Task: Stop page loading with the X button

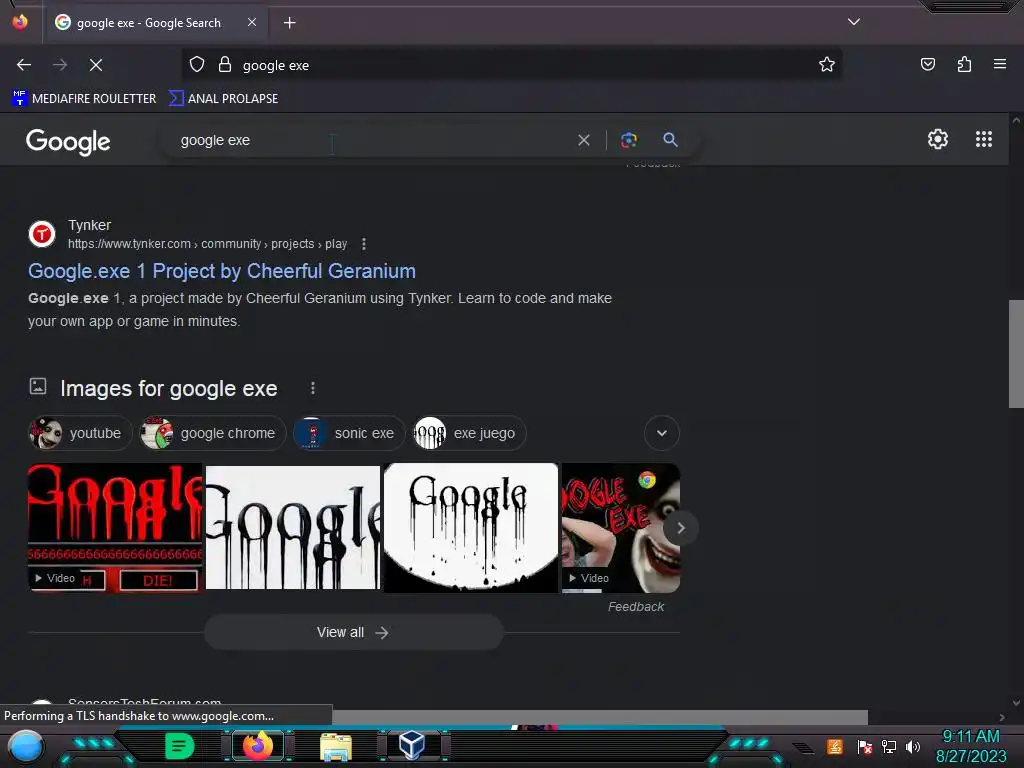Action: point(96,65)
